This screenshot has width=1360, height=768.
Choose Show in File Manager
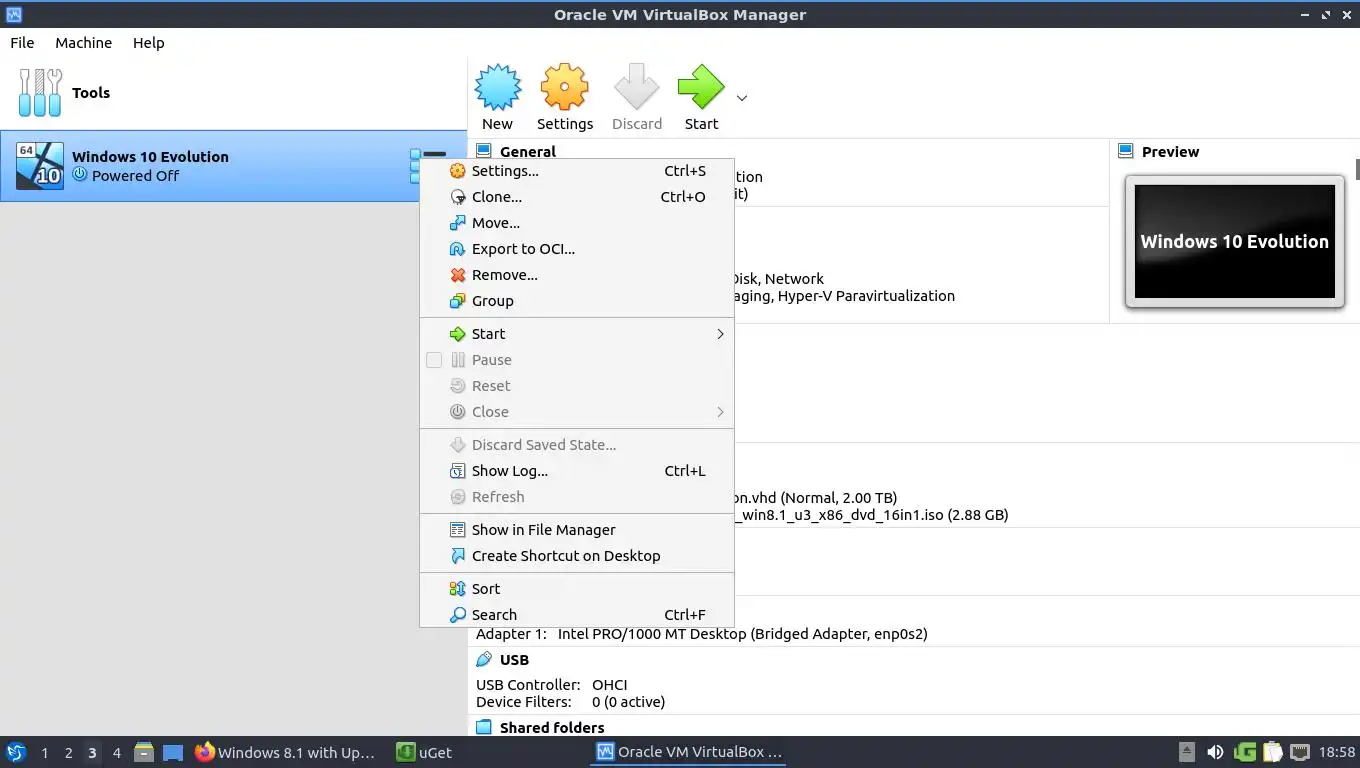(x=577, y=530)
